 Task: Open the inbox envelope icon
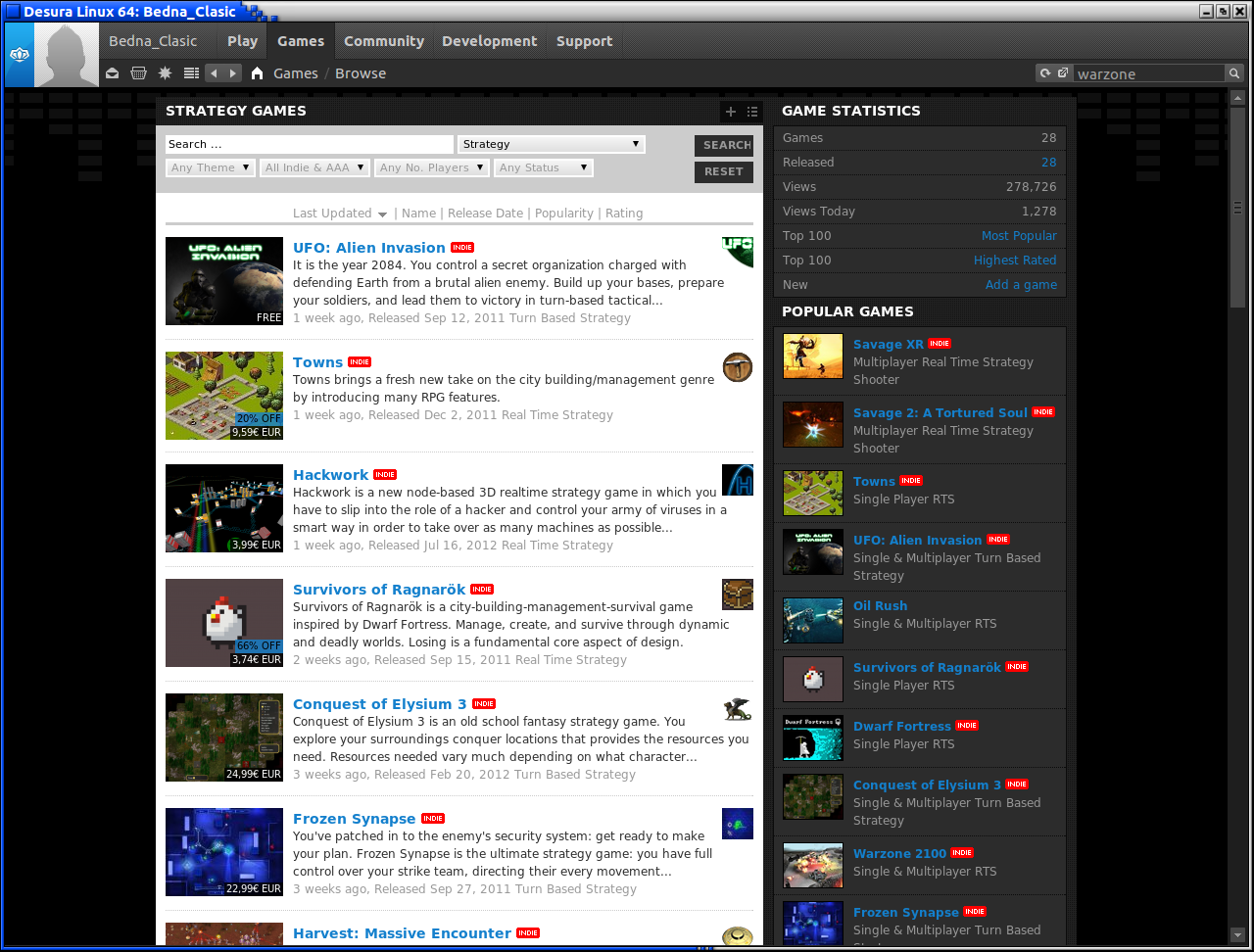(x=113, y=73)
